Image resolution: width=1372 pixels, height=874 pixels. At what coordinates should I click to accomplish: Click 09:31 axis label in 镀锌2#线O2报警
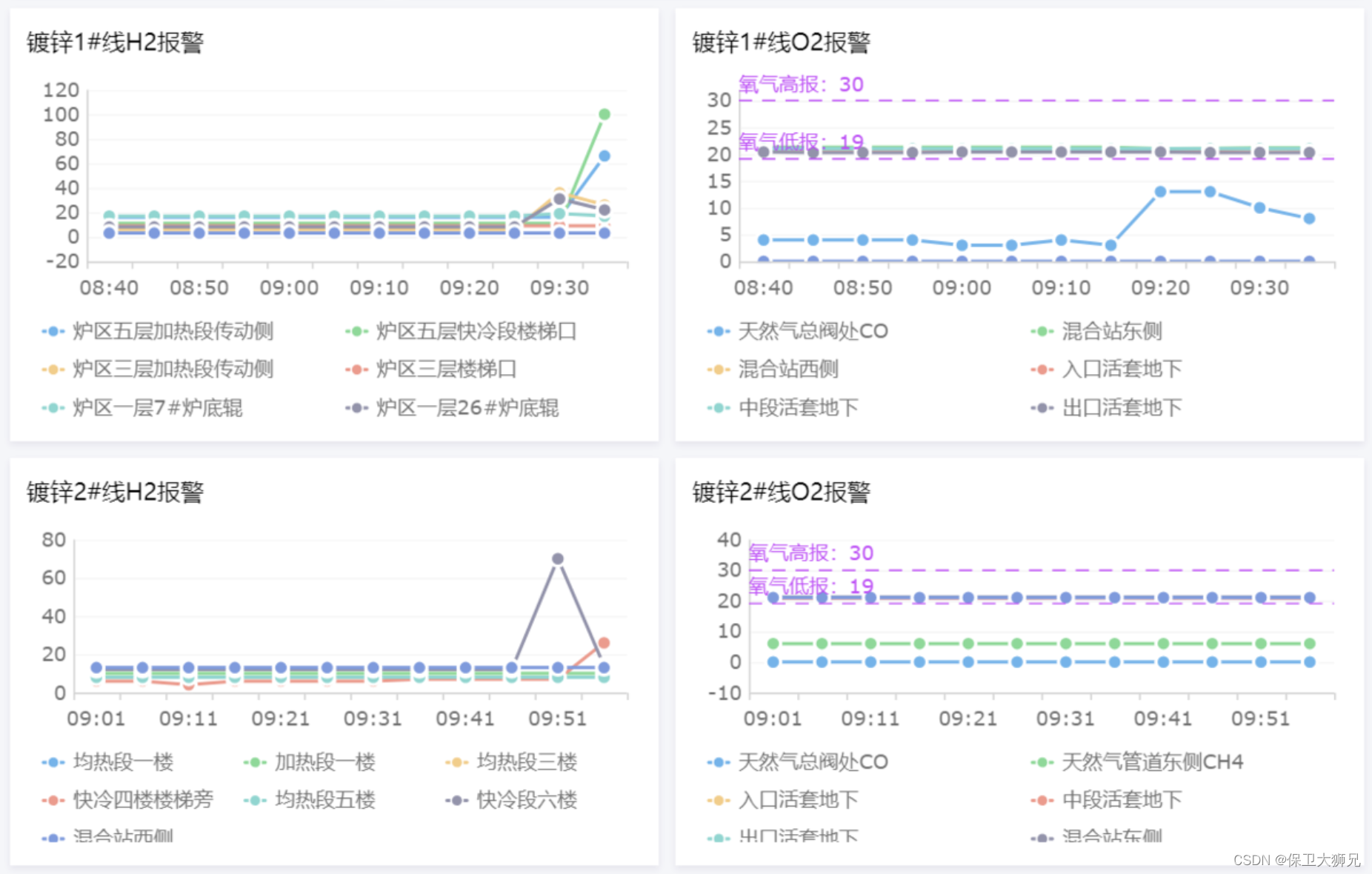(x=1065, y=718)
